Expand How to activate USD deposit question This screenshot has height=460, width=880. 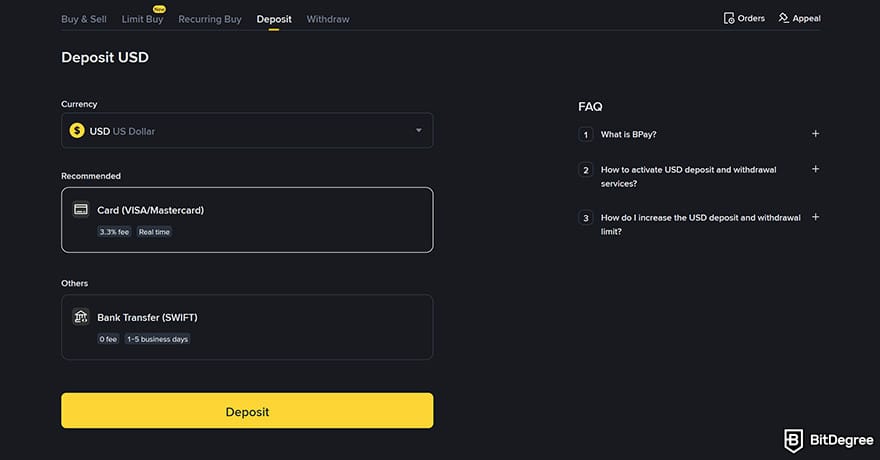pyautogui.click(x=689, y=177)
